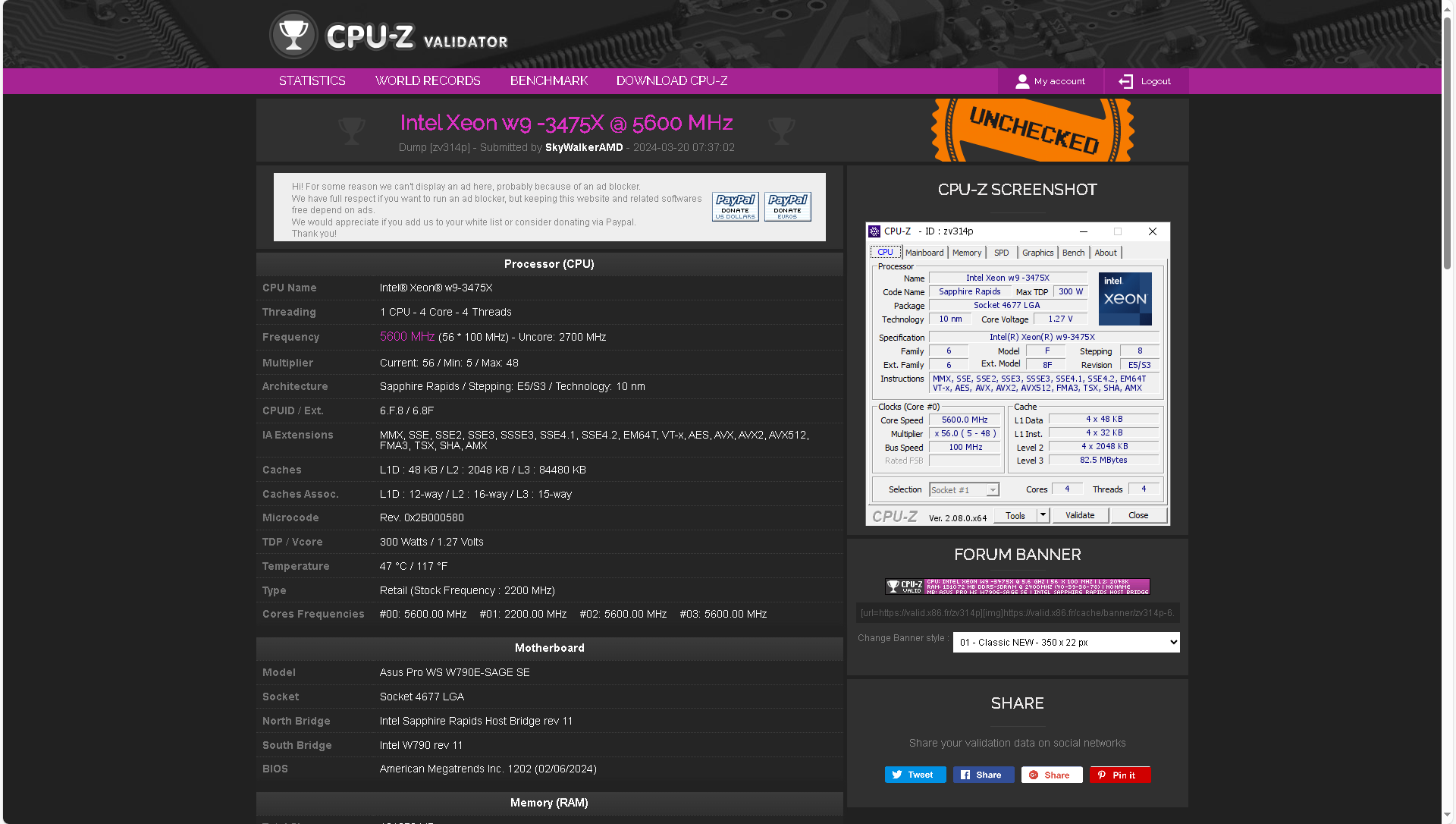Open the Socket #1 selection dropdown
Image resolution: width=1456 pixels, height=824 pixels.
click(x=964, y=490)
